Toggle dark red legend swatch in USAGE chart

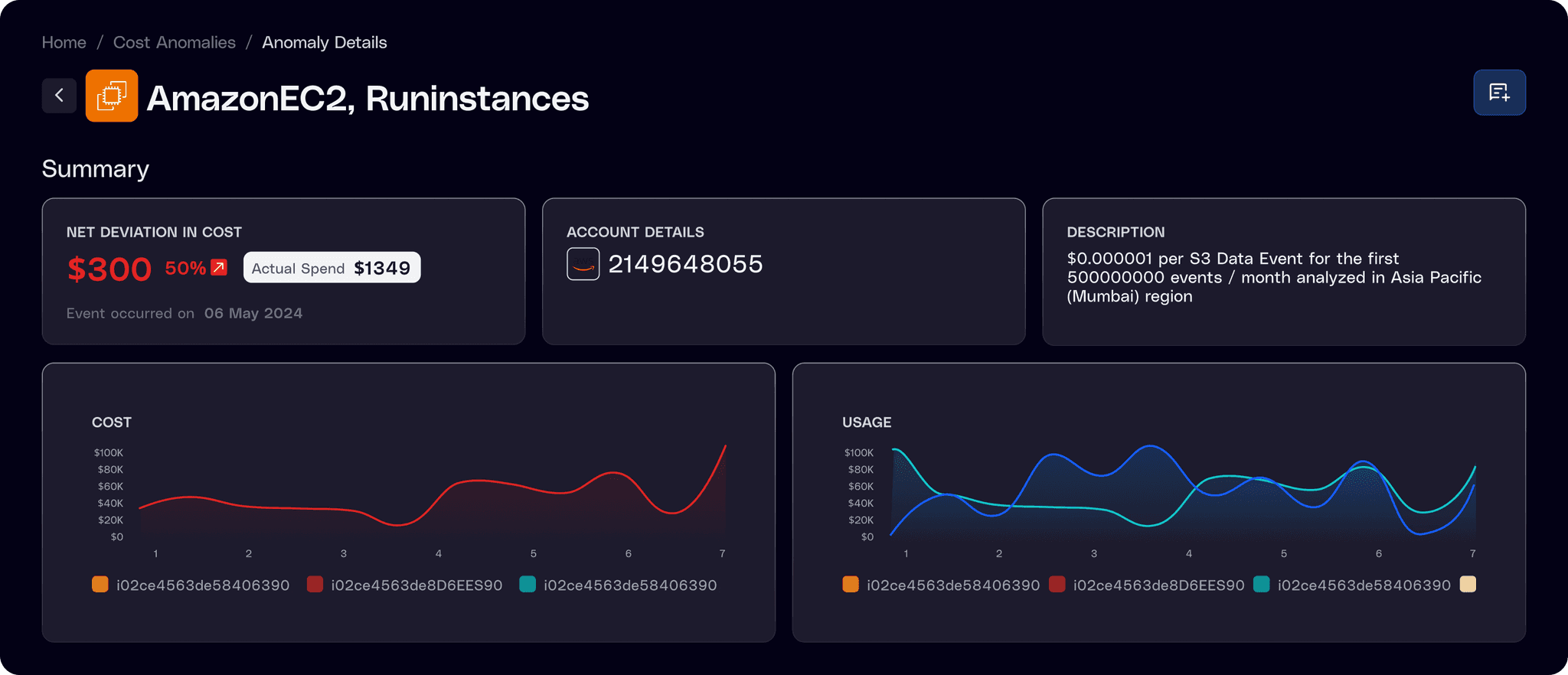coord(1057,585)
